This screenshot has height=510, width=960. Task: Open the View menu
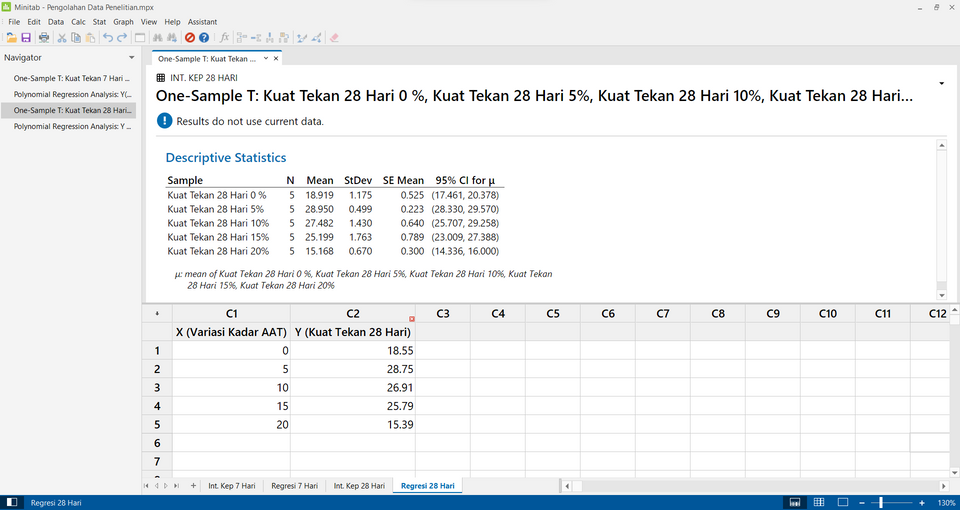coord(149,21)
